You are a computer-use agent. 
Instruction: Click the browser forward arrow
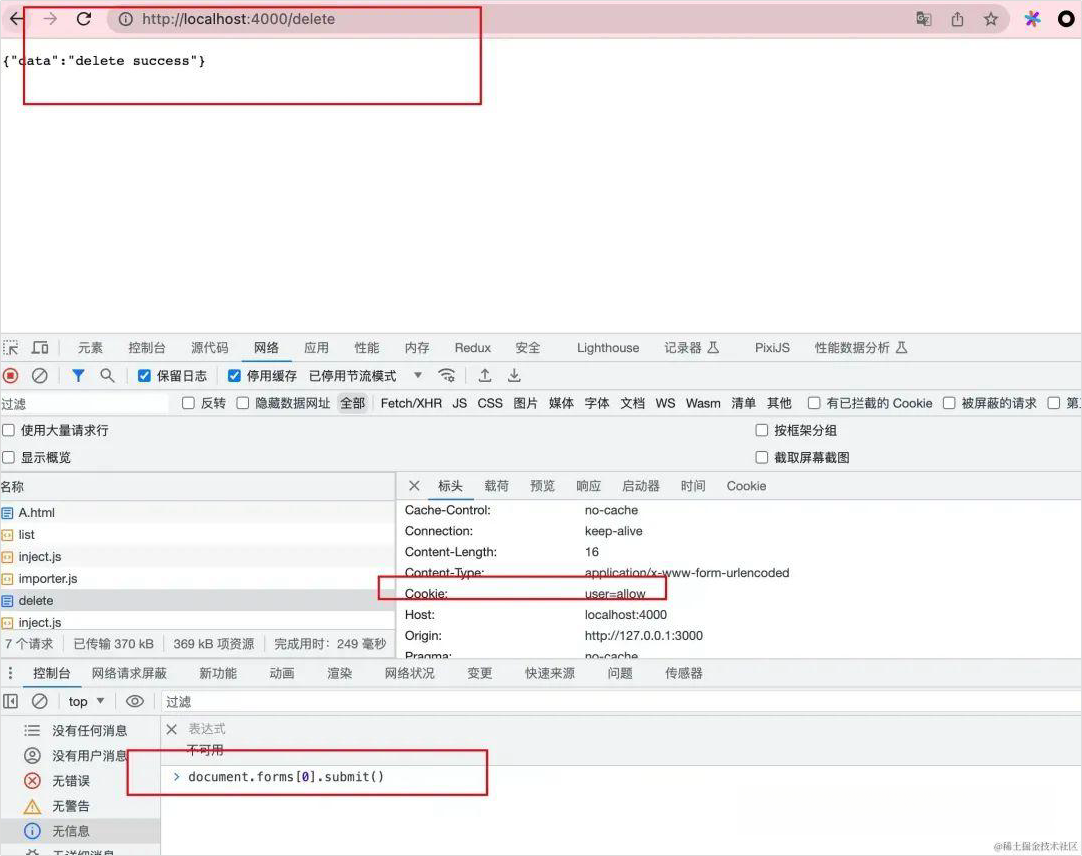[50, 19]
